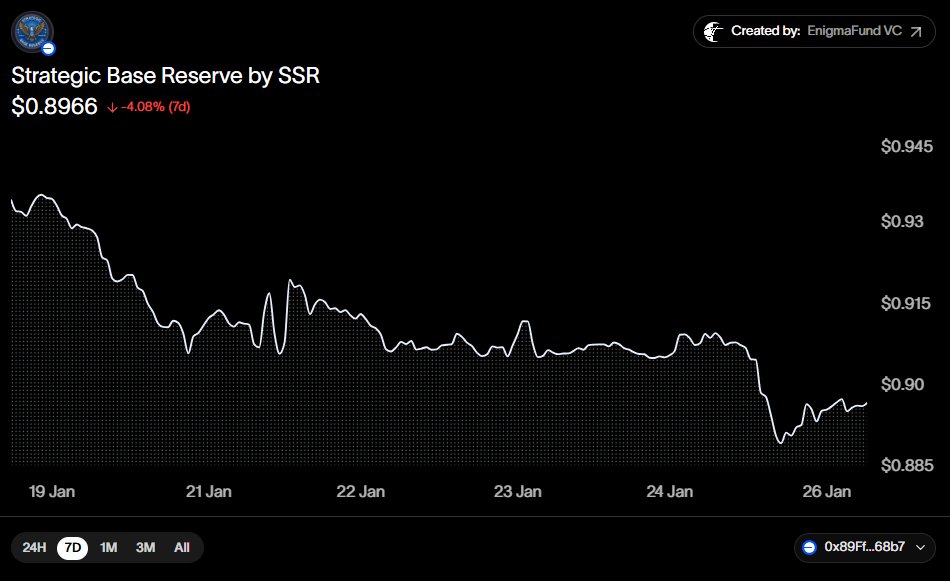Click the Strategic Base Reserve token logo
Image resolution: width=950 pixels, height=581 pixels.
pyautogui.click(x=32, y=31)
